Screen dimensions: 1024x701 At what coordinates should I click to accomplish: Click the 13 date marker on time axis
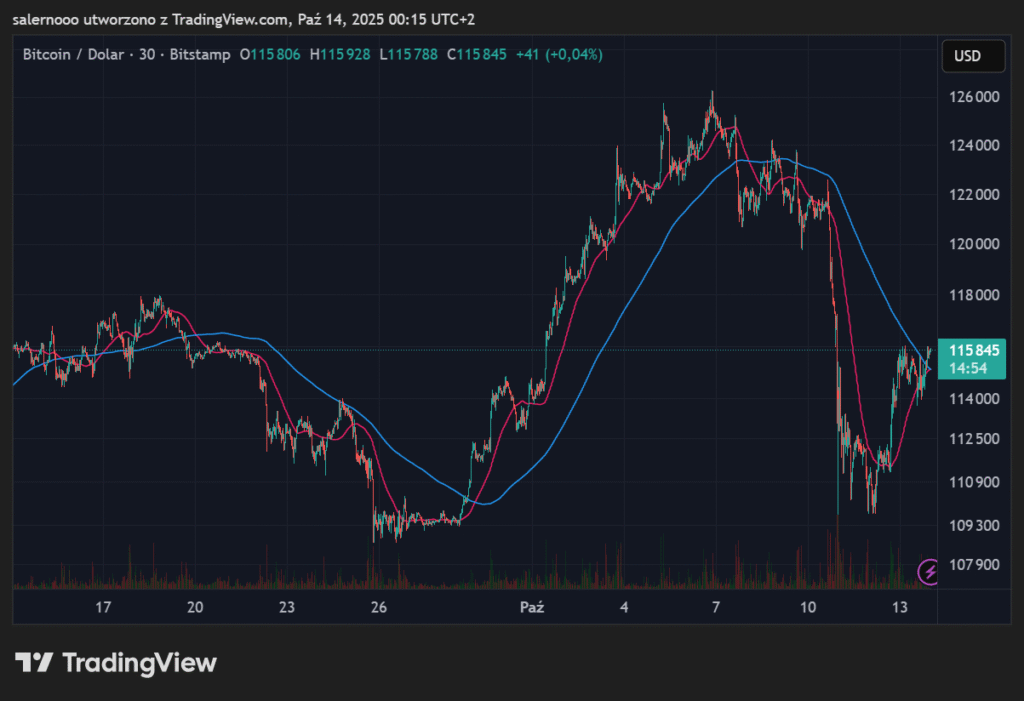900,607
